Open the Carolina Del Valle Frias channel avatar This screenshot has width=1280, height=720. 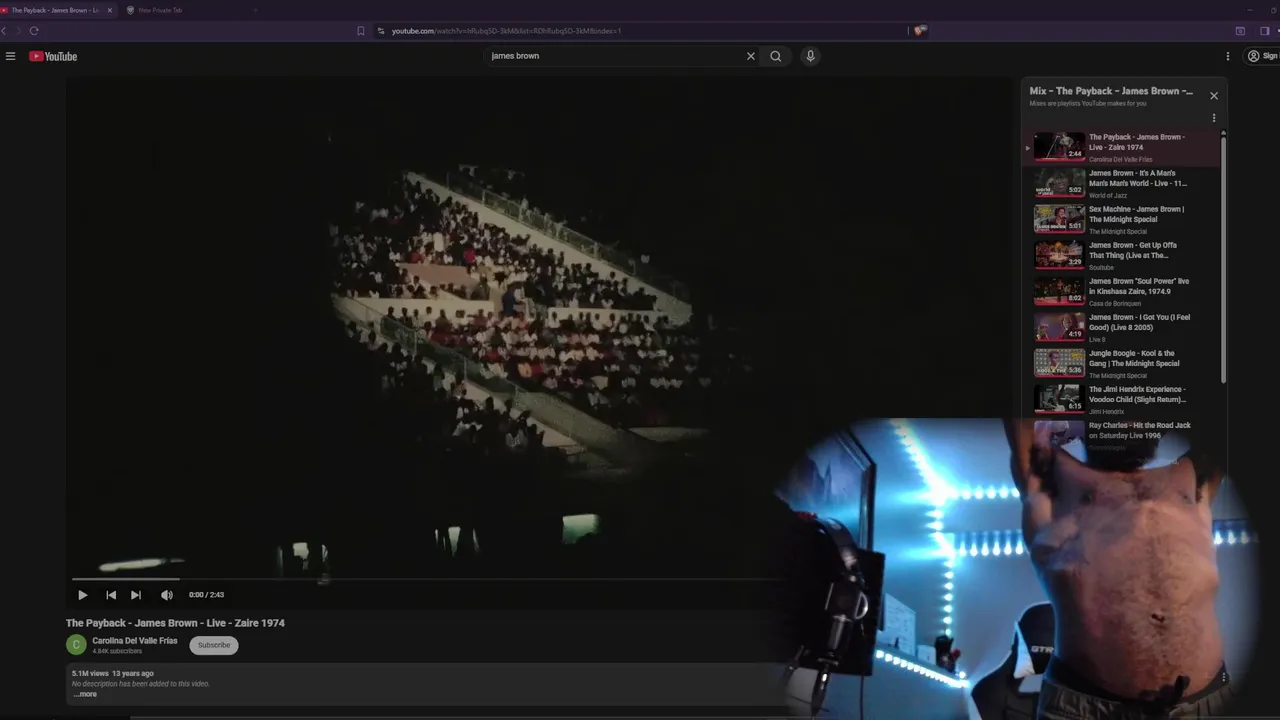tap(76, 645)
